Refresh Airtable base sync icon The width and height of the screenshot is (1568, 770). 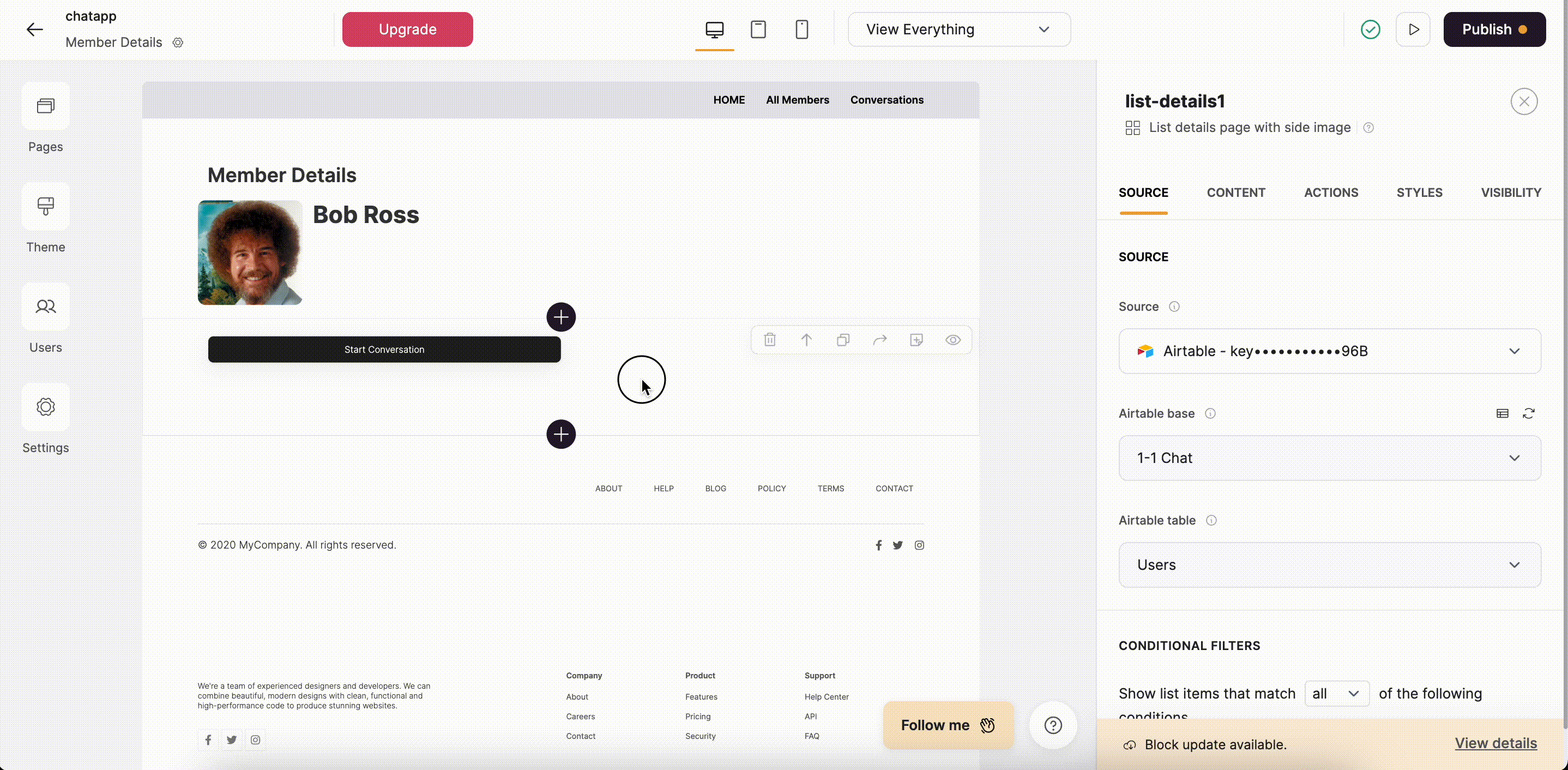point(1528,413)
